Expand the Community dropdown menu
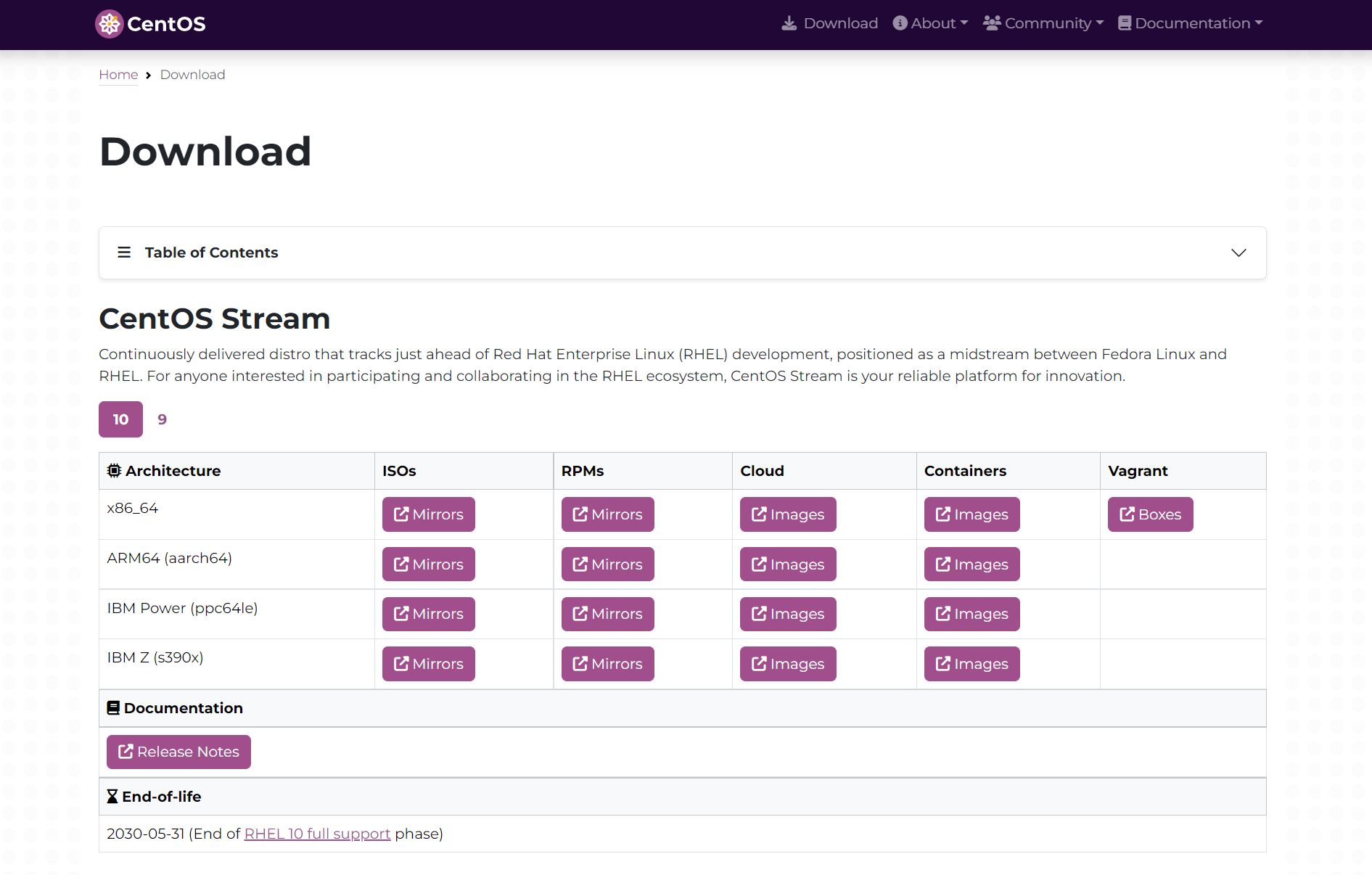The image size is (1372, 875). click(1043, 23)
